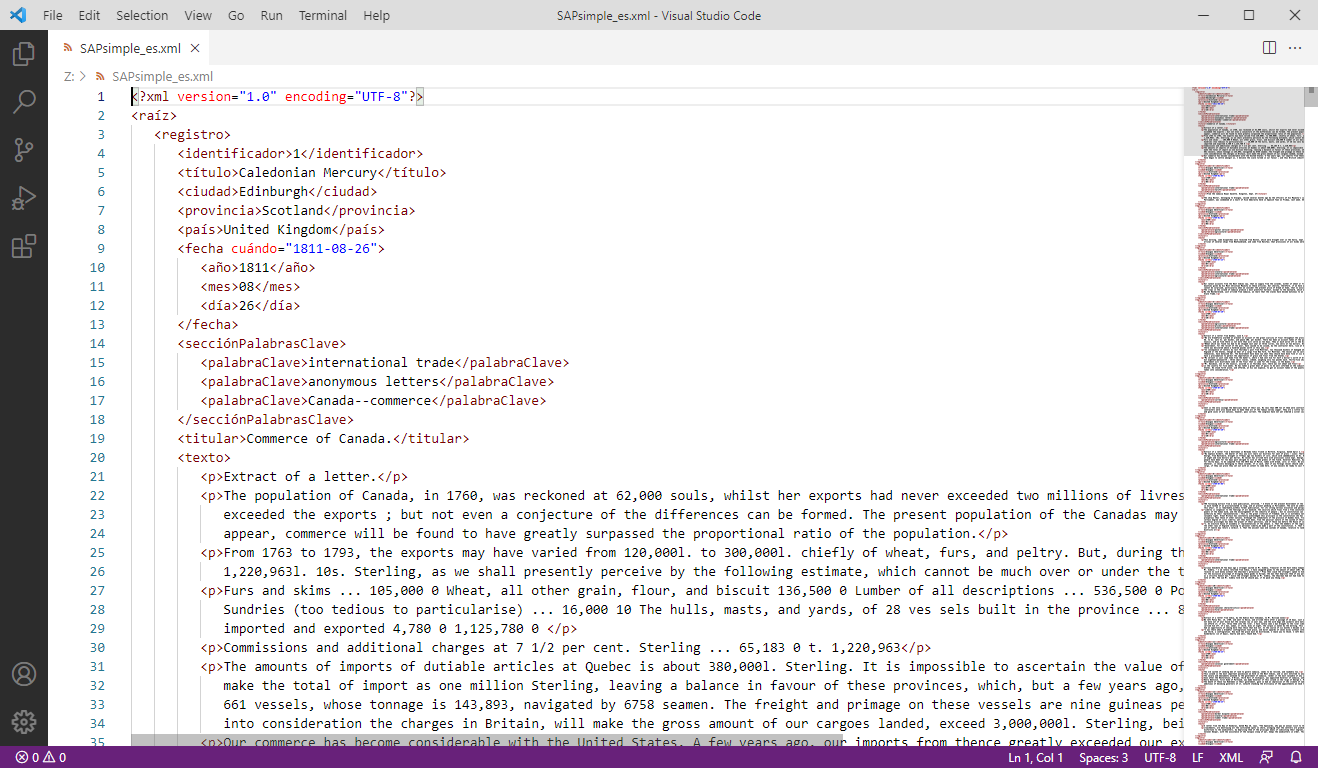
Task: Expand the breadcrumb chevron after Z:
Action: [x=81, y=76]
